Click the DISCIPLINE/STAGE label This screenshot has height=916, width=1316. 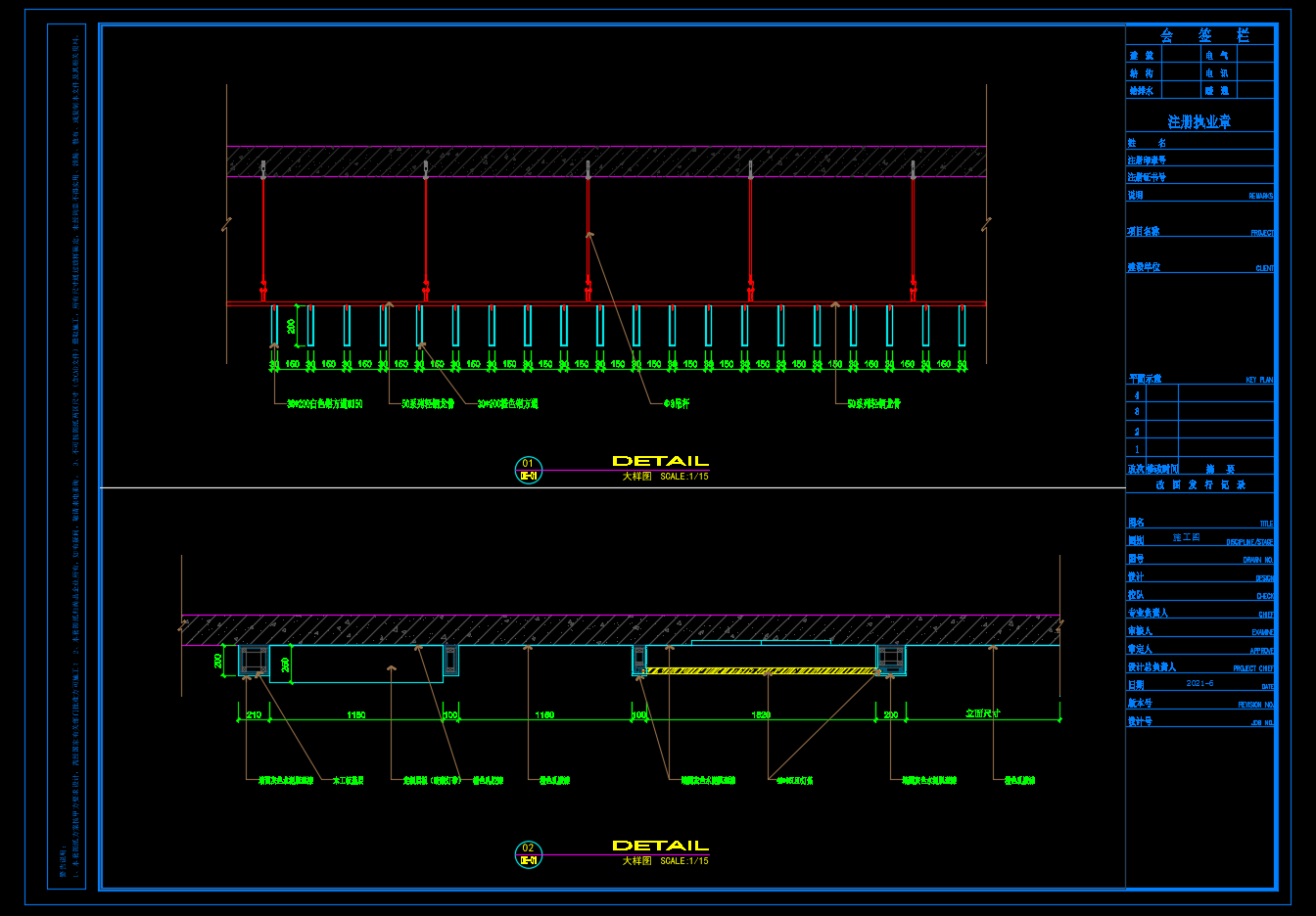point(1249,542)
